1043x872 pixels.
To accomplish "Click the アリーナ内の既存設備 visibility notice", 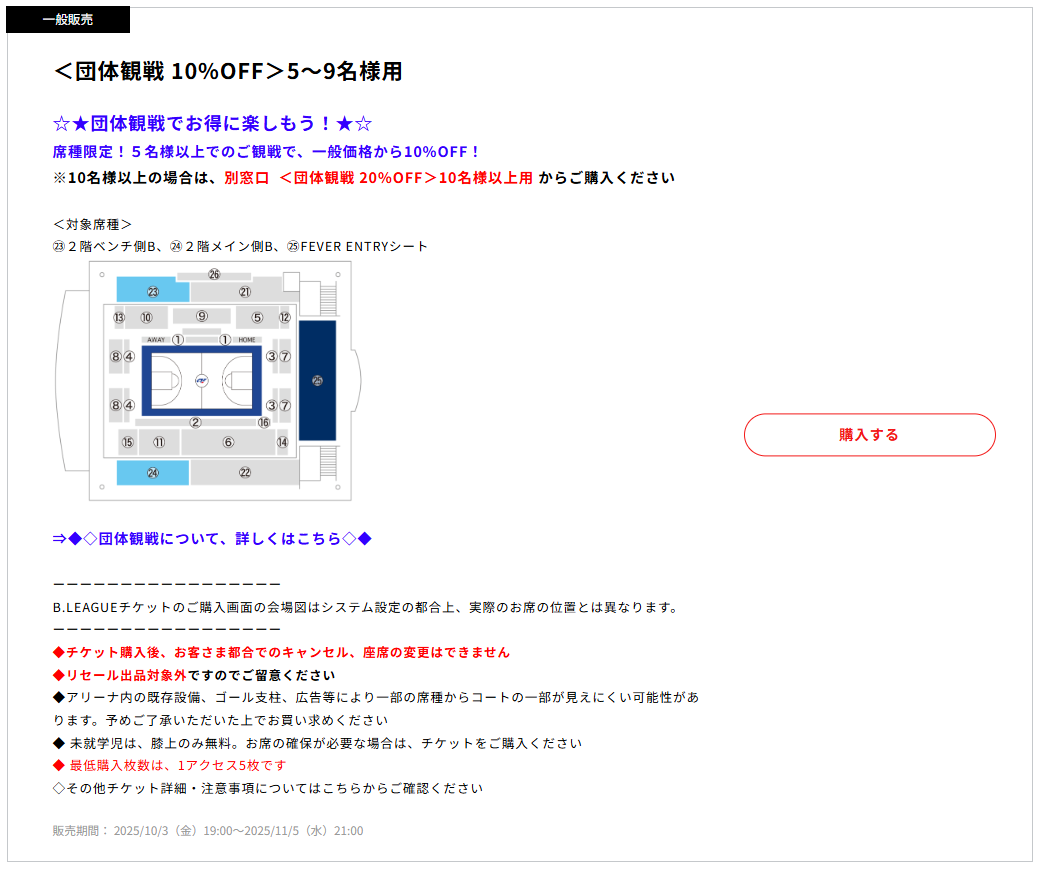I will (x=376, y=708).
